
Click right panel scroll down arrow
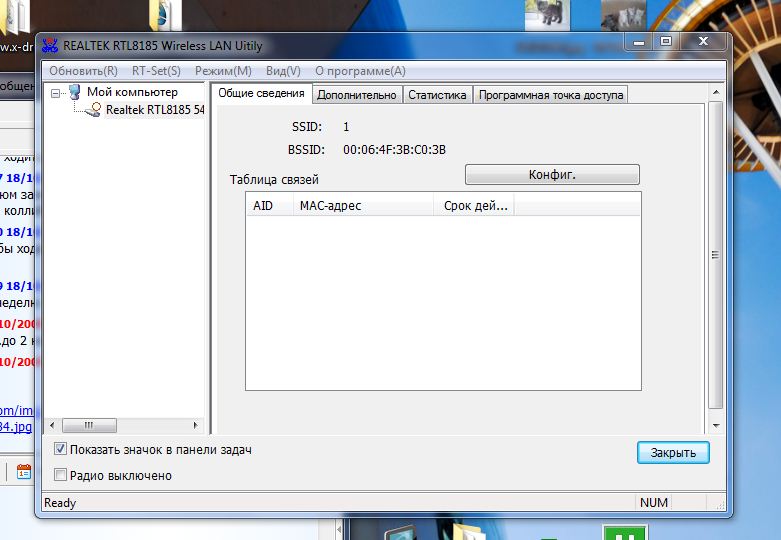point(716,425)
